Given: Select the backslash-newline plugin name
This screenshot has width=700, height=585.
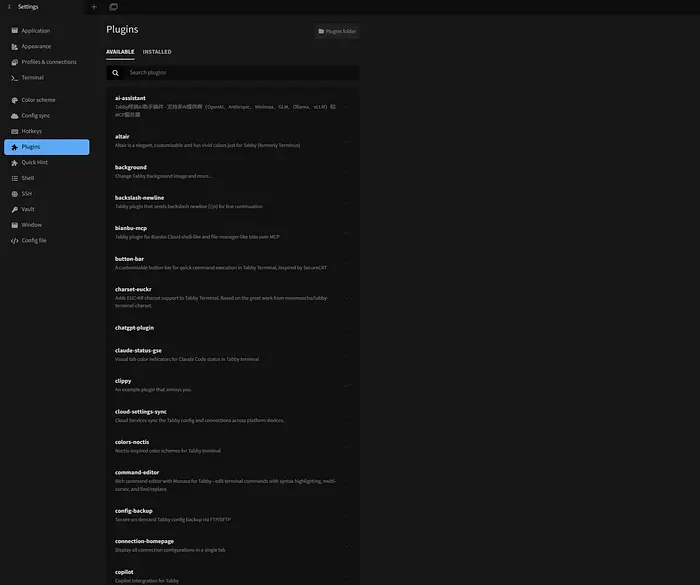Looking at the screenshot, I should click(x=139, y=198).
